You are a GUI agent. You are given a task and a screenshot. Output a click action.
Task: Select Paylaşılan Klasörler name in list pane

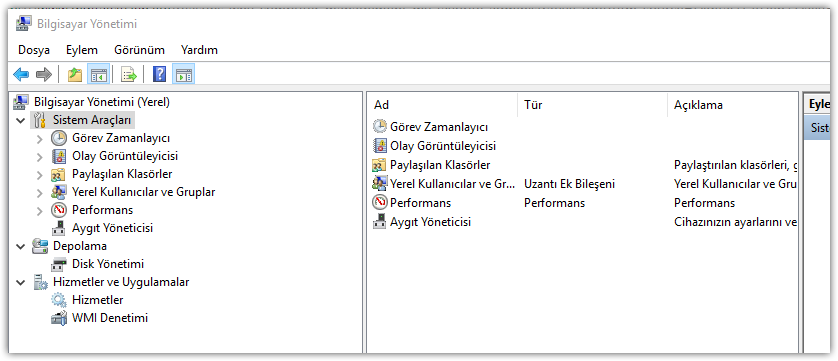(440, 165)
